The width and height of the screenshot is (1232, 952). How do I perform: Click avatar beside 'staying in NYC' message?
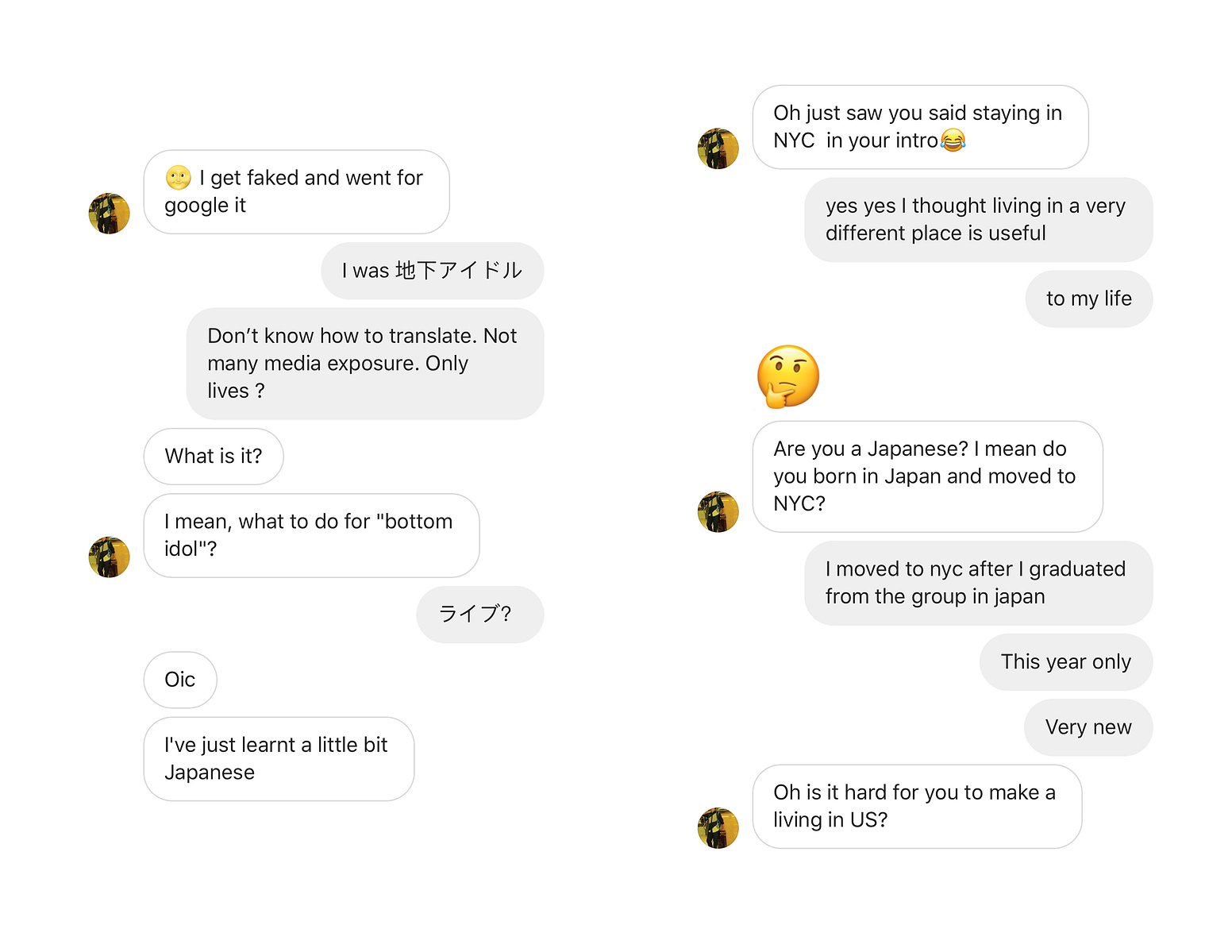718,148
